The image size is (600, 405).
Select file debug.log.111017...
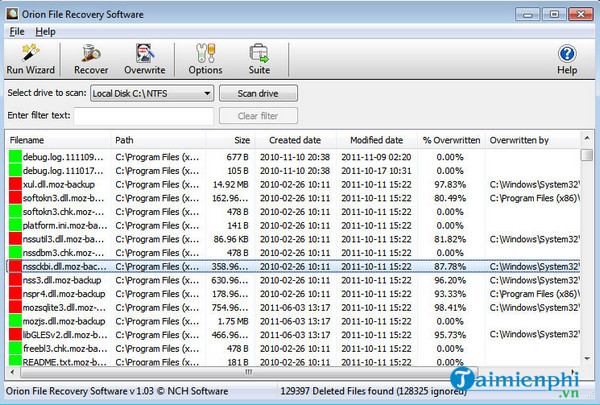pos(63,171)
